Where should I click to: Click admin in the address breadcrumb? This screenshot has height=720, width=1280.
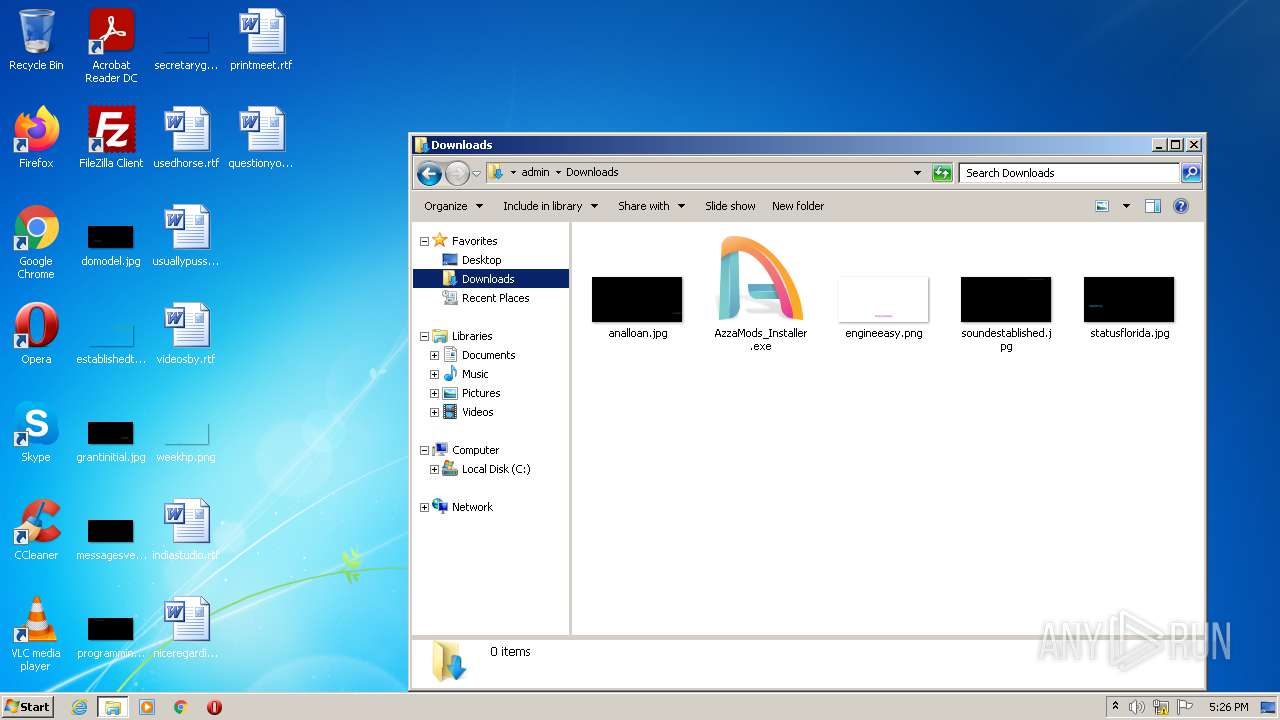tap(535, 172)
